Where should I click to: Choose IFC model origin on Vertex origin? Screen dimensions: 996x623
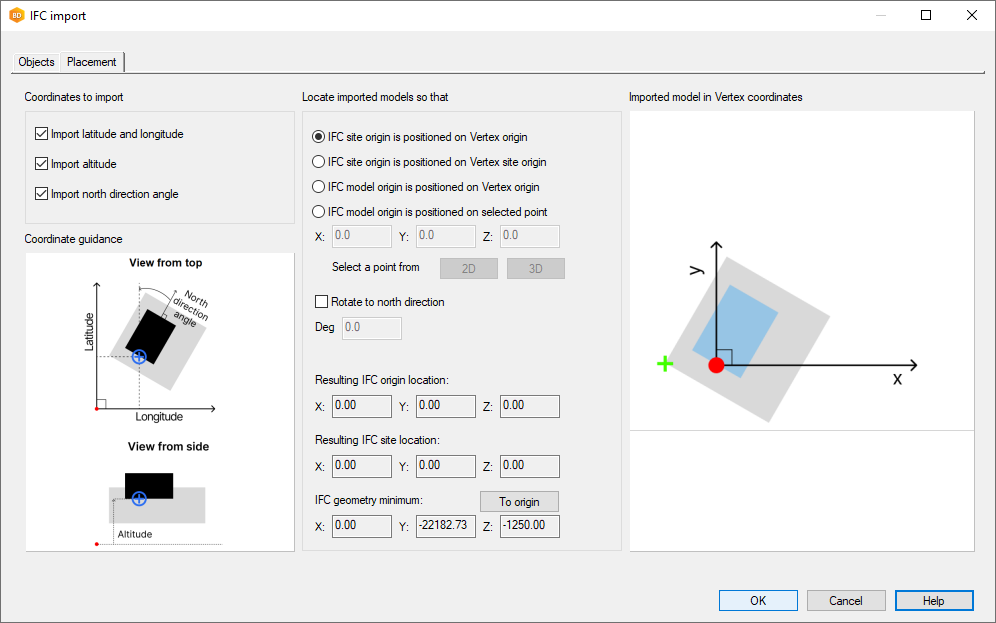[319, 187]
